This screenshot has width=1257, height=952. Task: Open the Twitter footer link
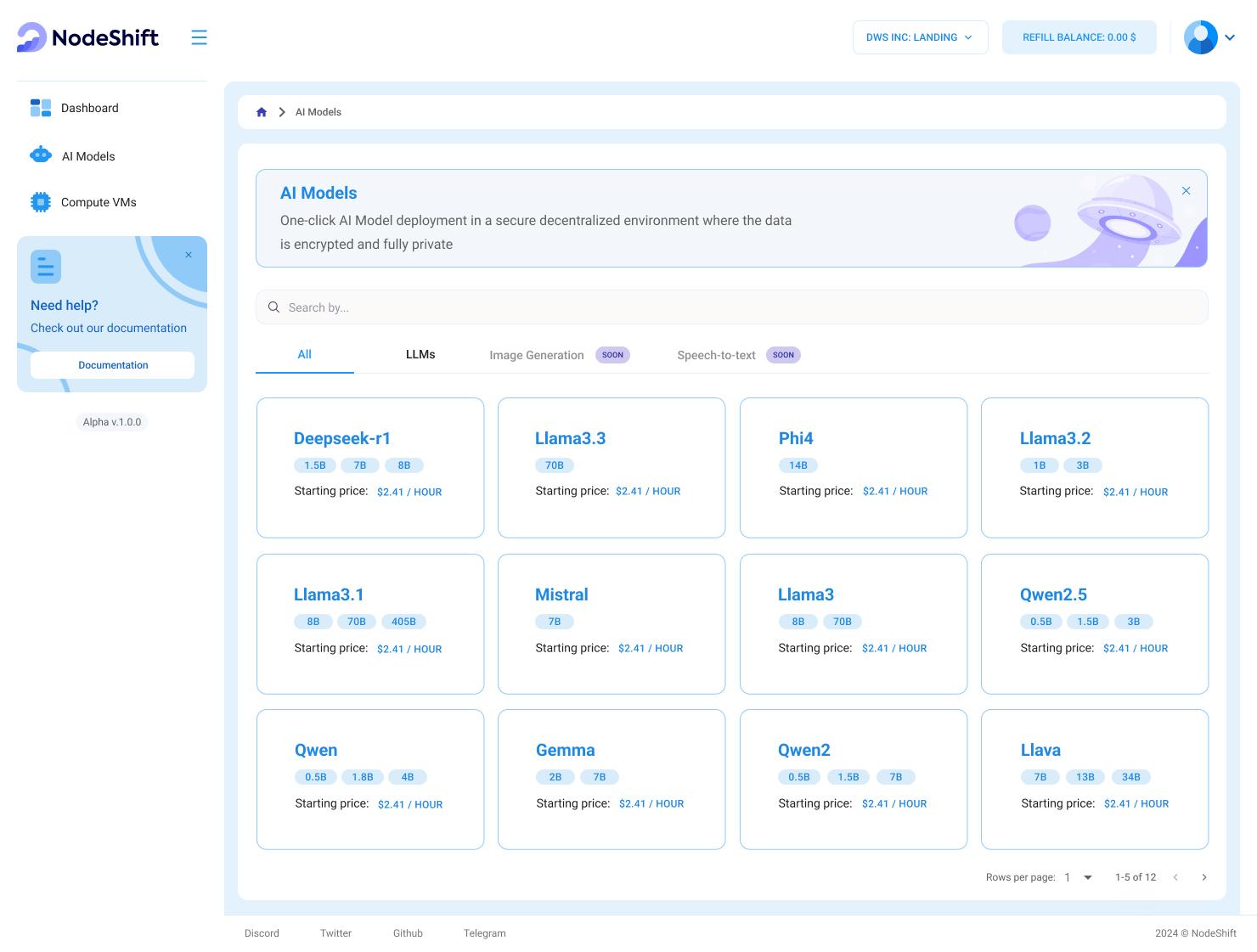(x=335, y=933)
